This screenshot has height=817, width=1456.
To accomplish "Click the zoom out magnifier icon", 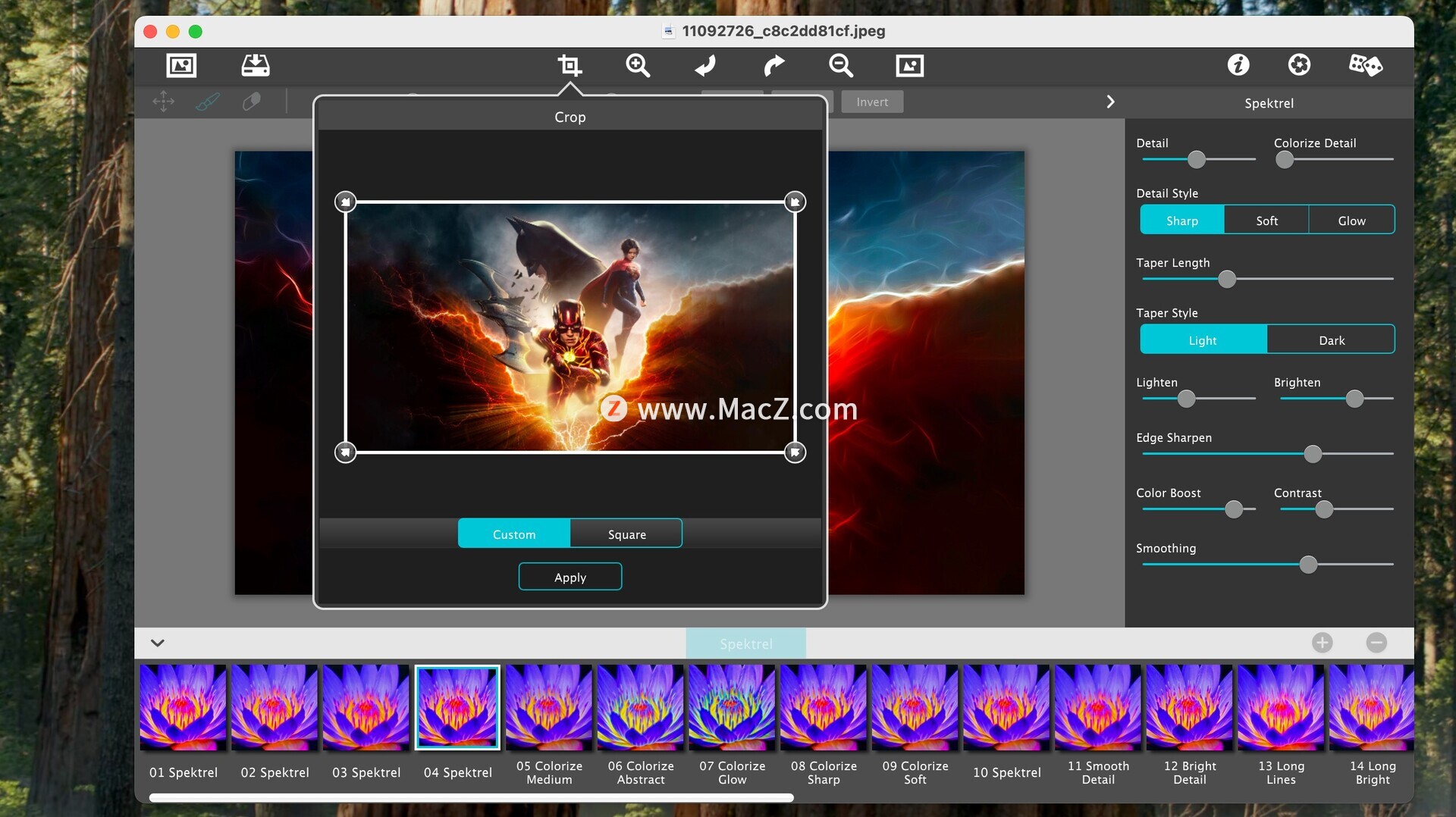I will [841, 65].
